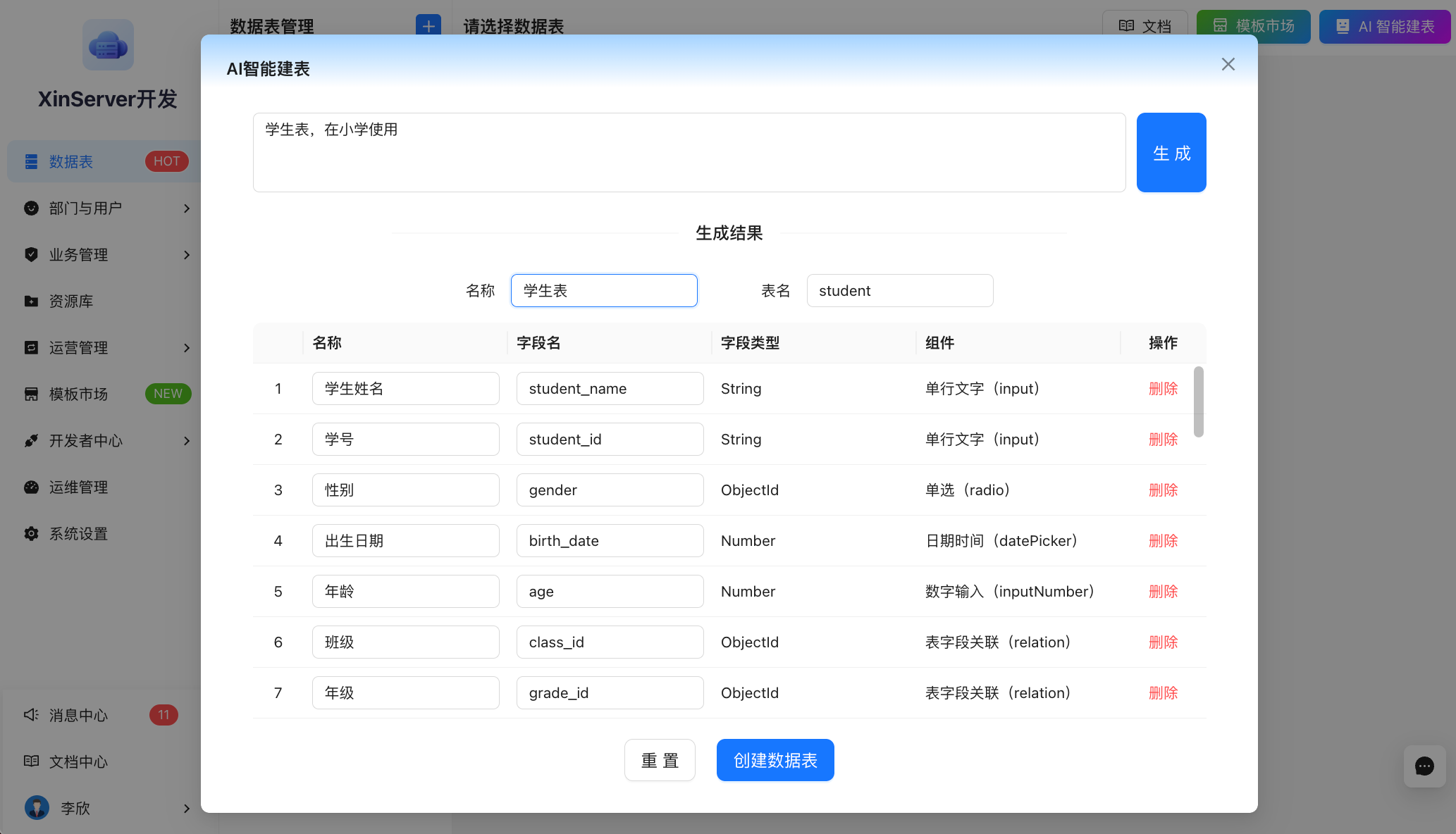This screenshot has width=1456, height=834.
Task: Click the plus icon next to 数据表管理
Action: (x=428, y=26)
